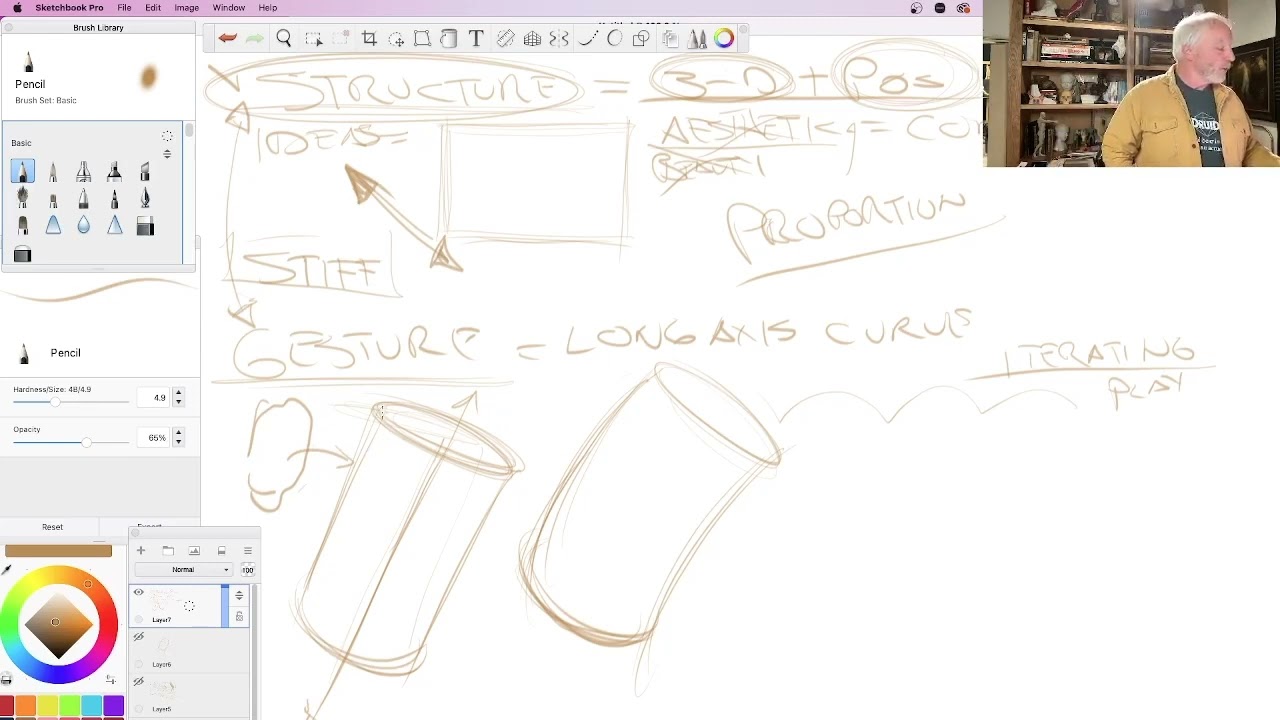Open the Draw Style shapes tool
This screenshot has width=1280, height=720.
coord(641,39)
